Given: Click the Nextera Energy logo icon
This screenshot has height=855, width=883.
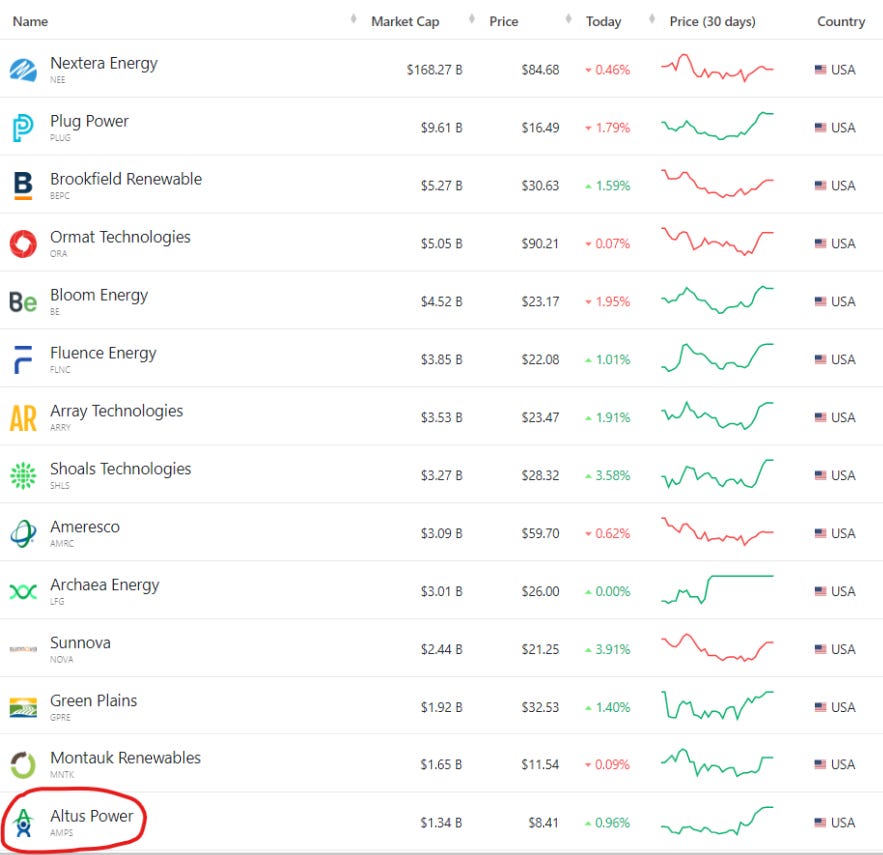Looking at the screenshot, I should (23, 70).
